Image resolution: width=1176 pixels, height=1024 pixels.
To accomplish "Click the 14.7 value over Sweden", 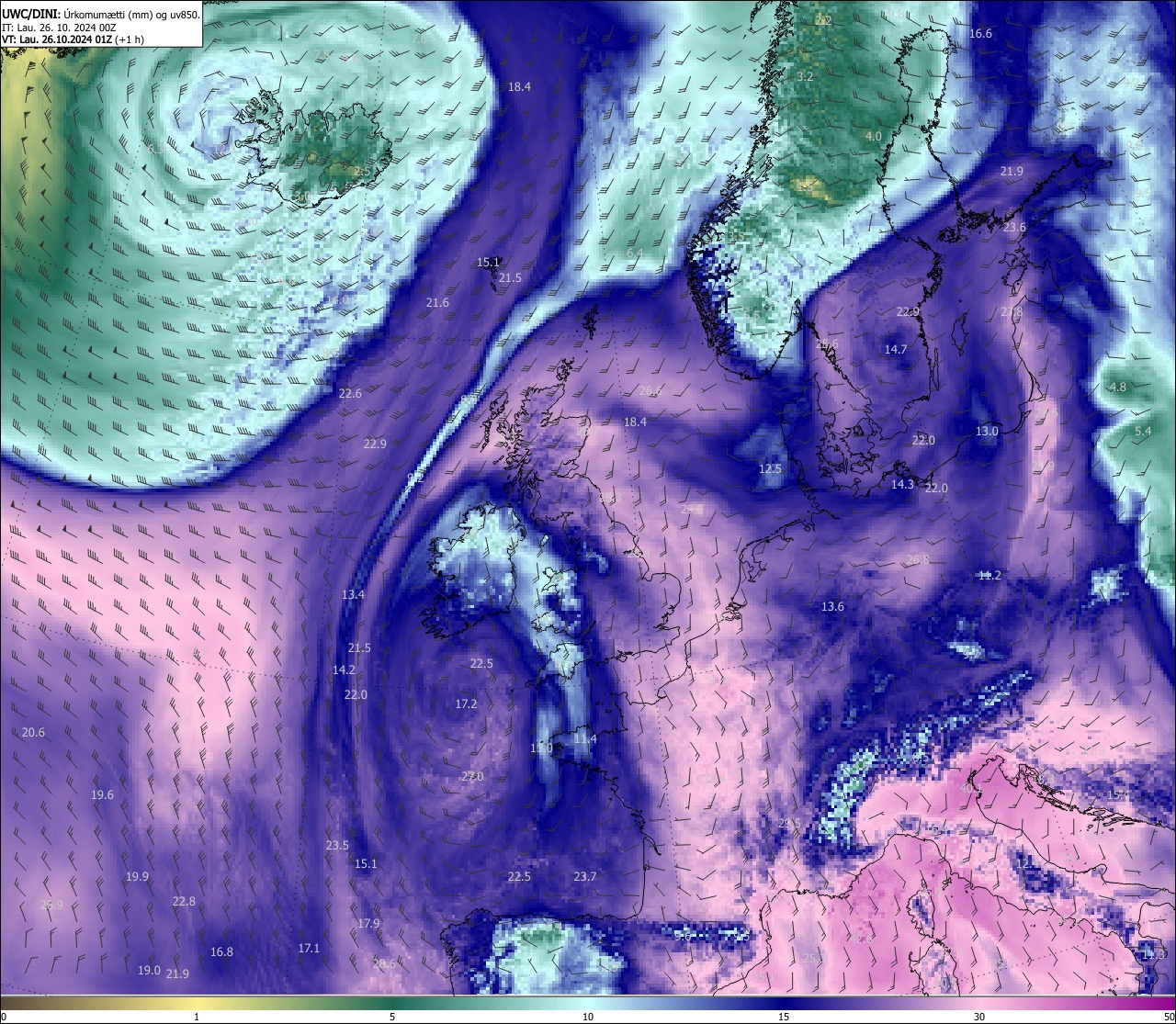I will [x=896, y=350].
